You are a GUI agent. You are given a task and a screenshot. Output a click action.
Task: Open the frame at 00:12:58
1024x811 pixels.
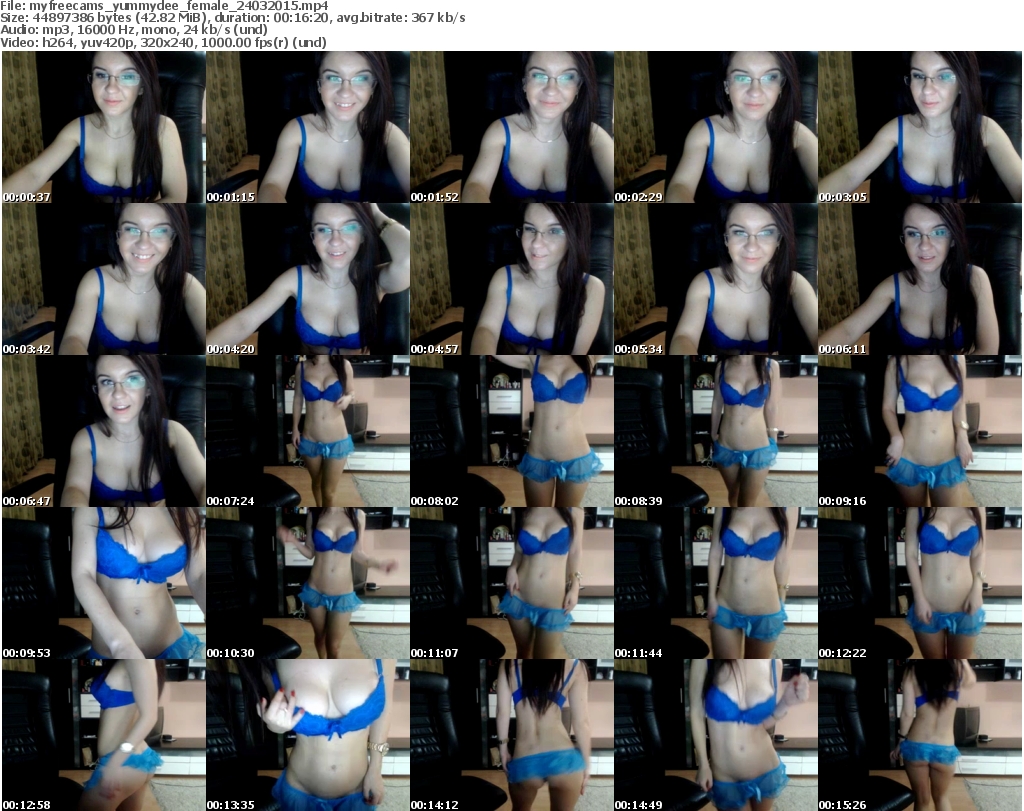click(104, 735)
